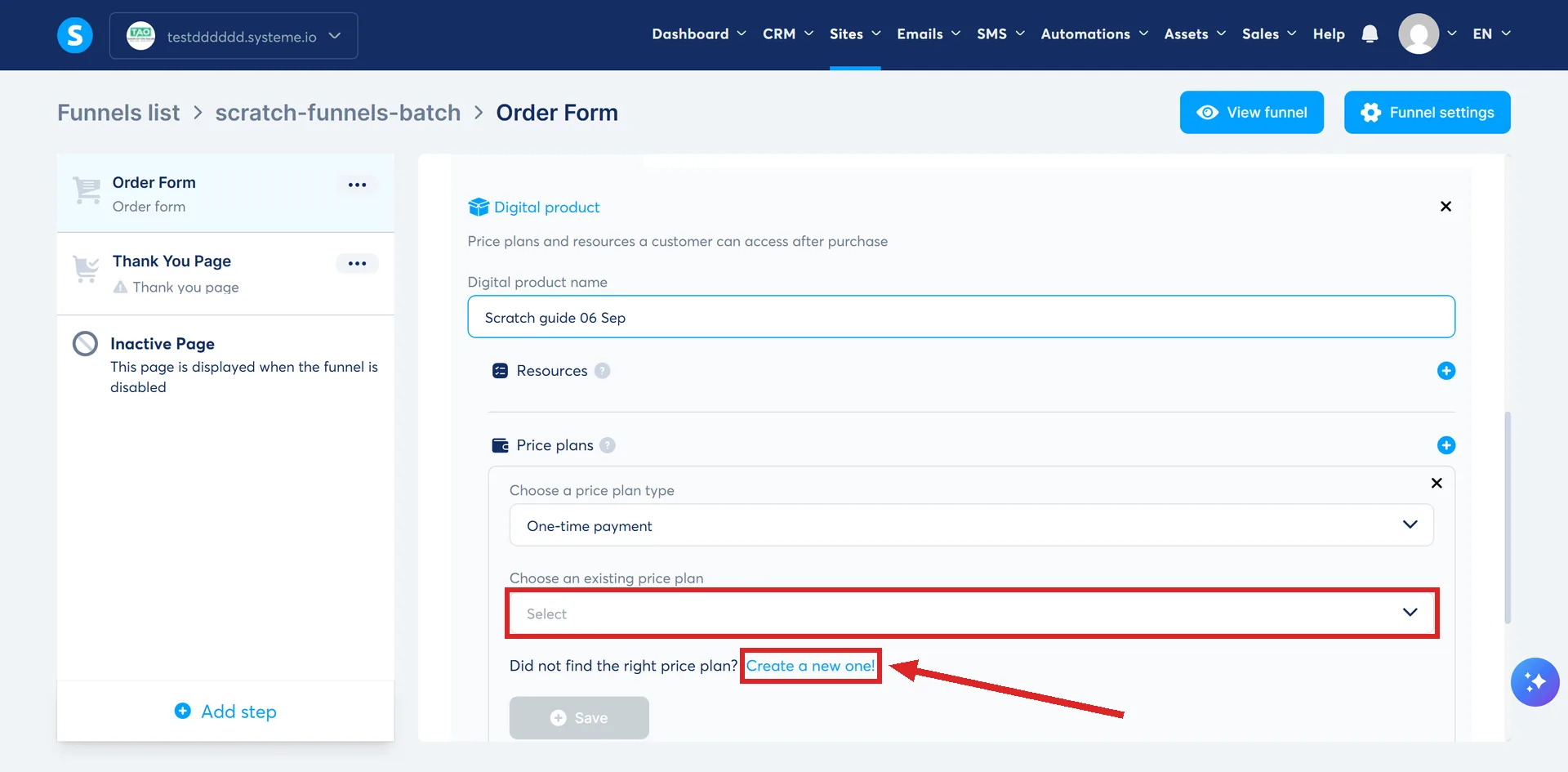Click the systeme.io S logo
This screenshot has width=1568, height=772.
tap(74, 35)
